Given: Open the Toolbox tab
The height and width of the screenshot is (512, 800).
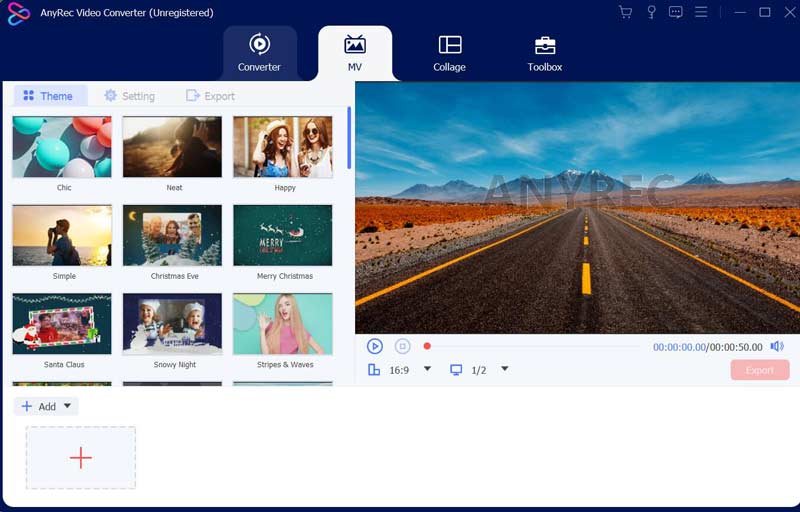Looking at the screenshot, I should pos(545,54).
